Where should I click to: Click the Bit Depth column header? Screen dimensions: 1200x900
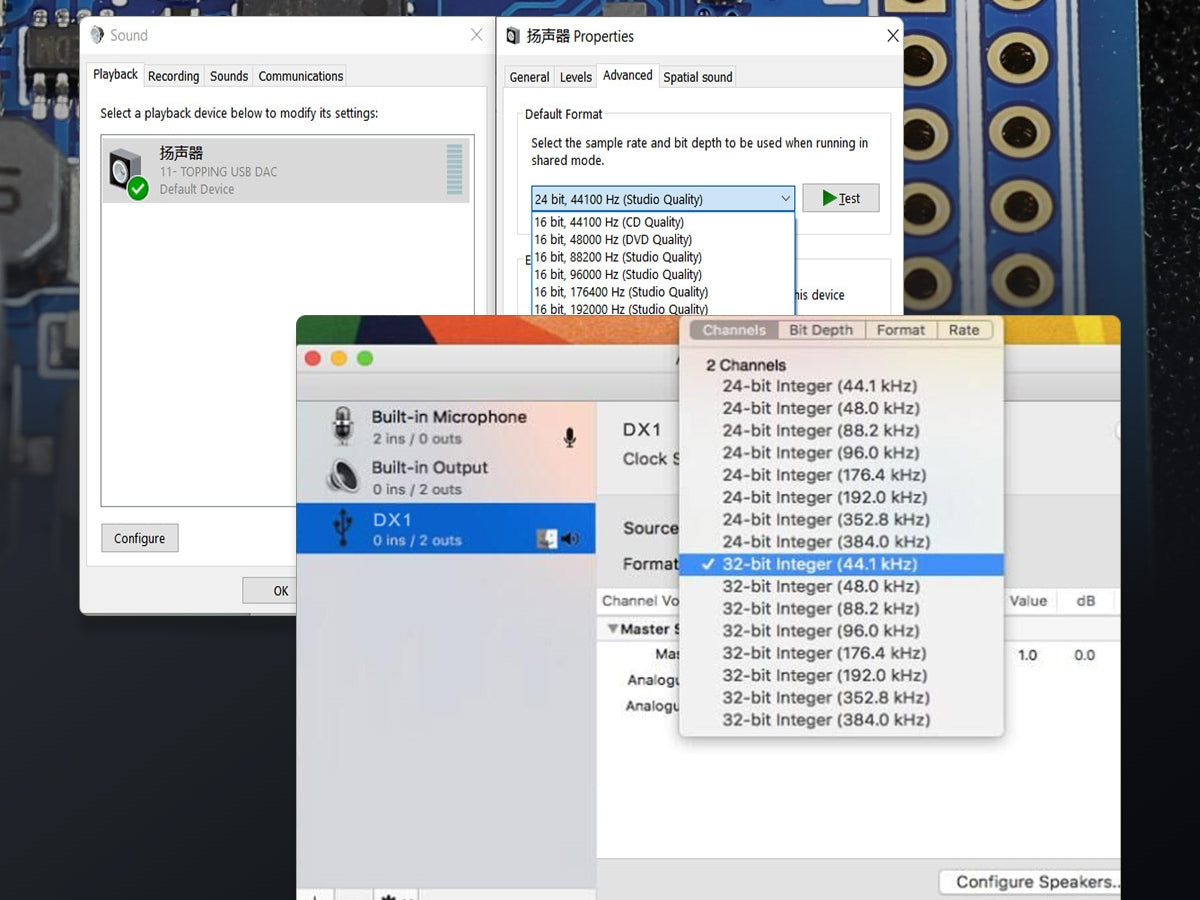coord(820,330)
